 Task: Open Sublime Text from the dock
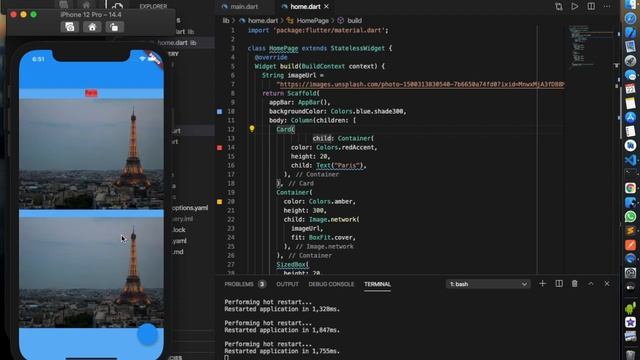(631, 231)
